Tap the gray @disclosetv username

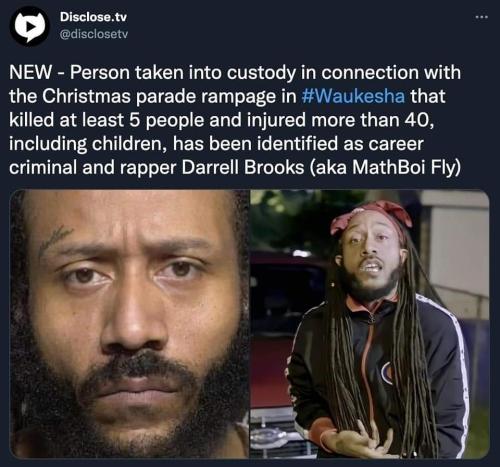point(94,34)
